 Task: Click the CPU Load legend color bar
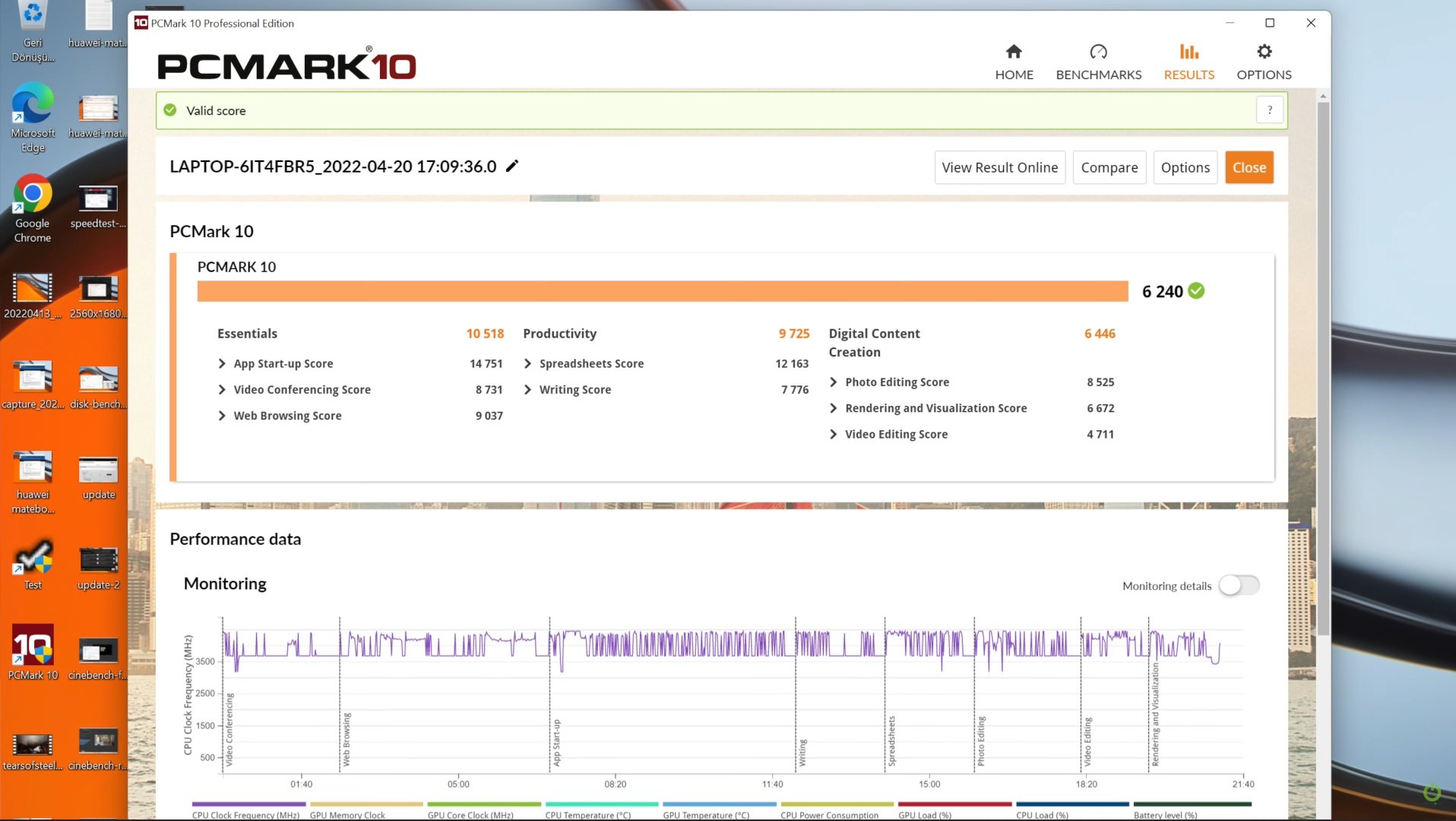1073,804
